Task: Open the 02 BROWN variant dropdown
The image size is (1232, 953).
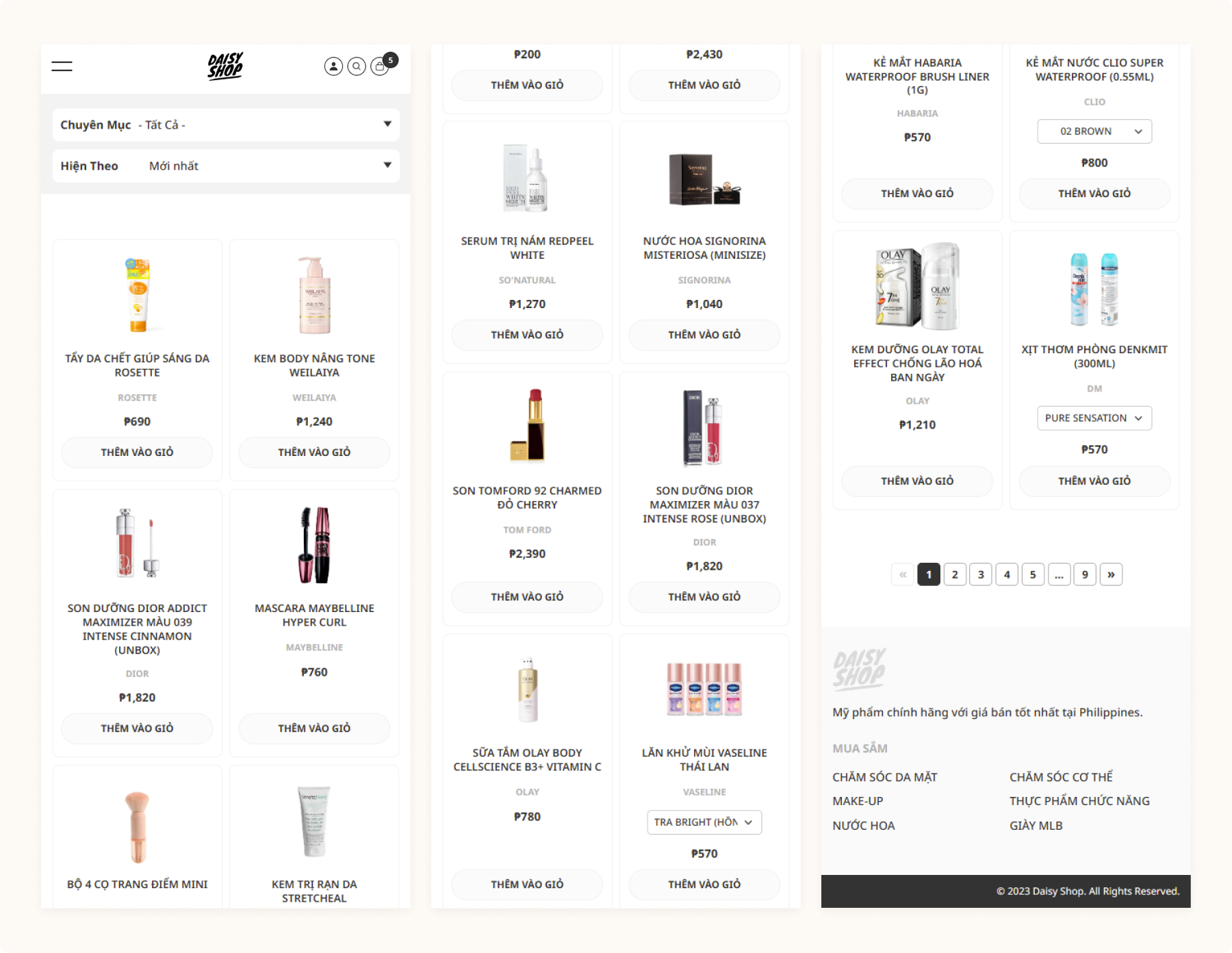Action: point(1094,131)
